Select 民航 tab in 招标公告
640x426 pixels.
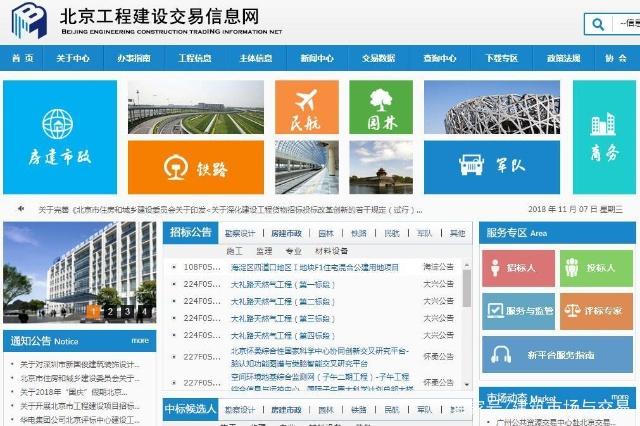(x=392, y=233)
